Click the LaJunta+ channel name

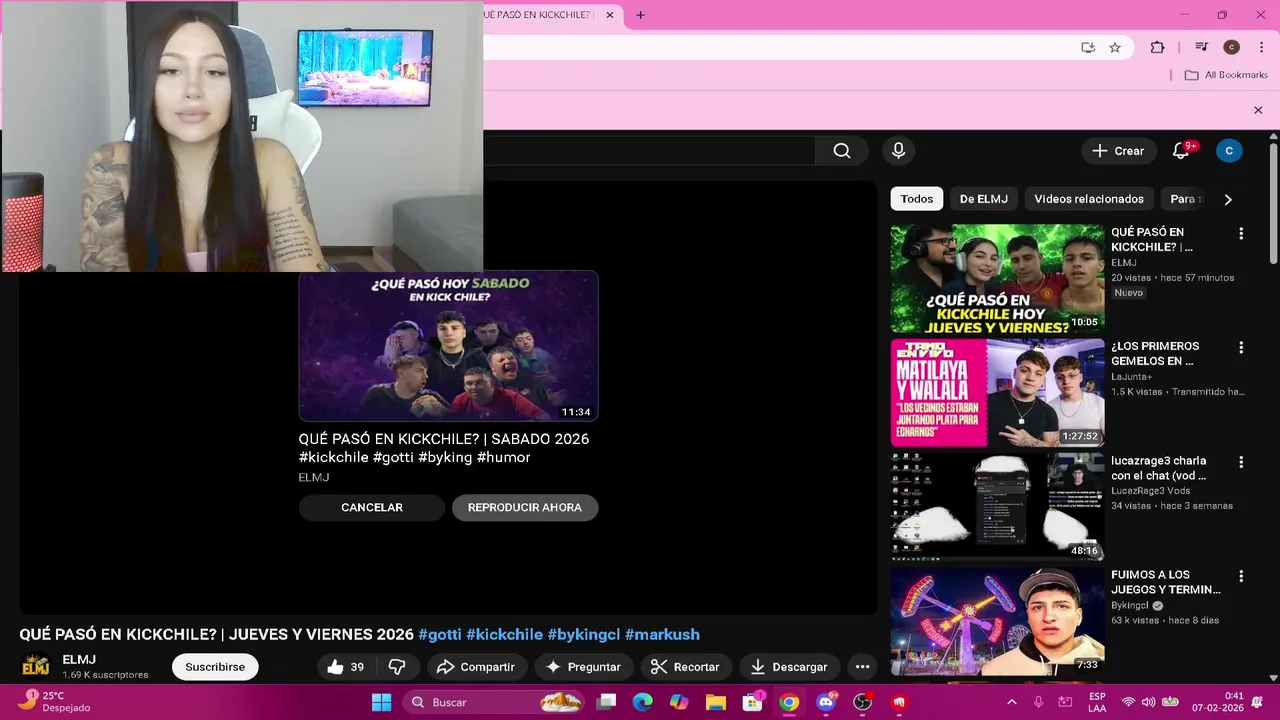[x=1131, y=377]
